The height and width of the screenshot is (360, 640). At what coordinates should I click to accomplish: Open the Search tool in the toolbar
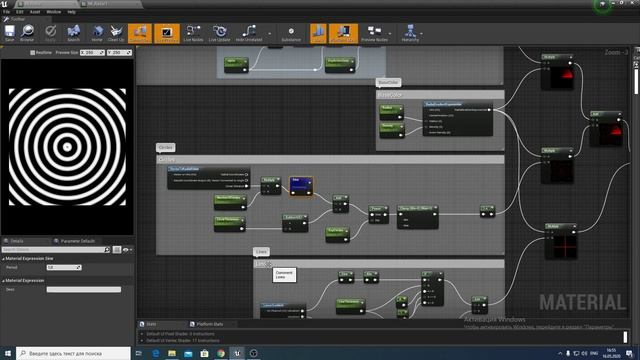point(73,33)
